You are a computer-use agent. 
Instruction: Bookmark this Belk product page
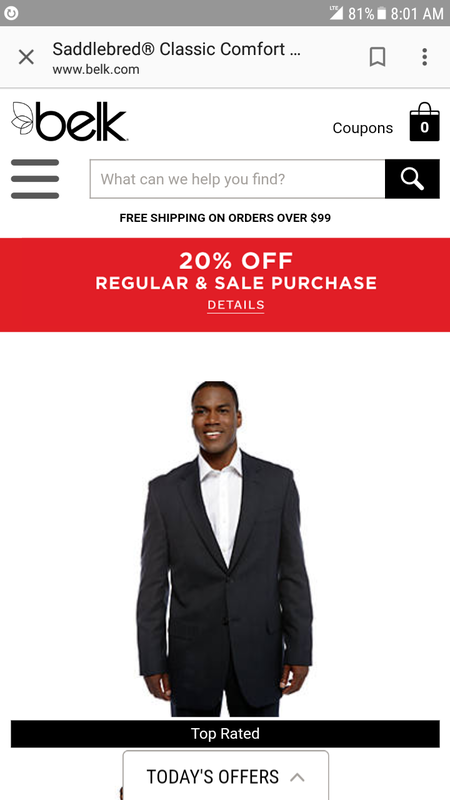(377, 57)
